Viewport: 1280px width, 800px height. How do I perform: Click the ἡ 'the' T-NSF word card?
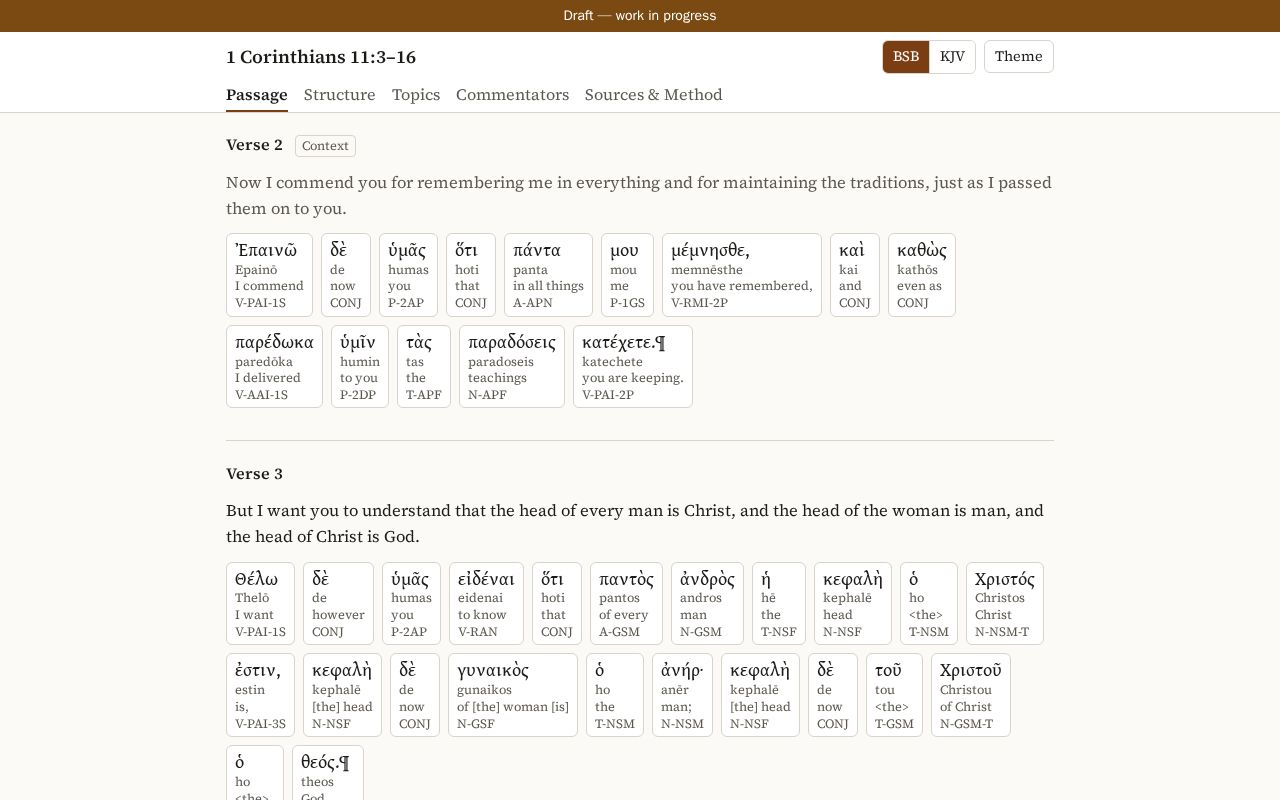[779, 604]
